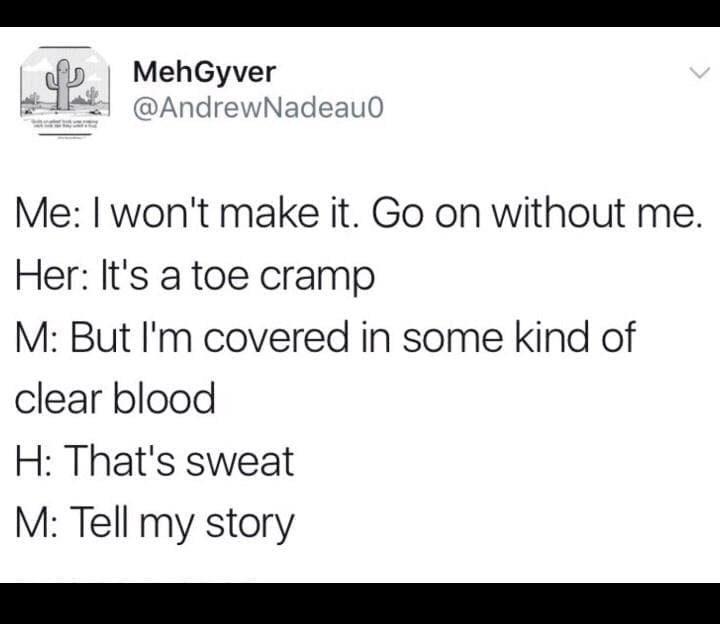Click the final line "M: Tell my story"
The height and width of the screenshot is (624, 720).
[154, 523]
